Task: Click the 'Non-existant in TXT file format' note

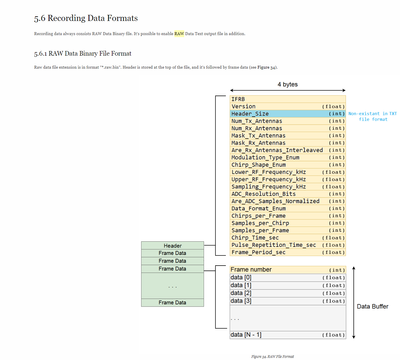Action: tap(373, 116)
